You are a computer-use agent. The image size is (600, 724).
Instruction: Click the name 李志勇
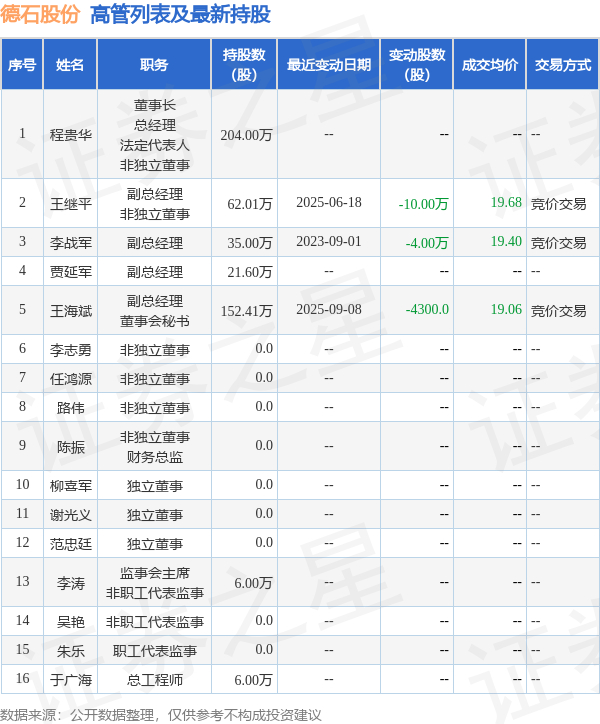(x=71, y=350)
